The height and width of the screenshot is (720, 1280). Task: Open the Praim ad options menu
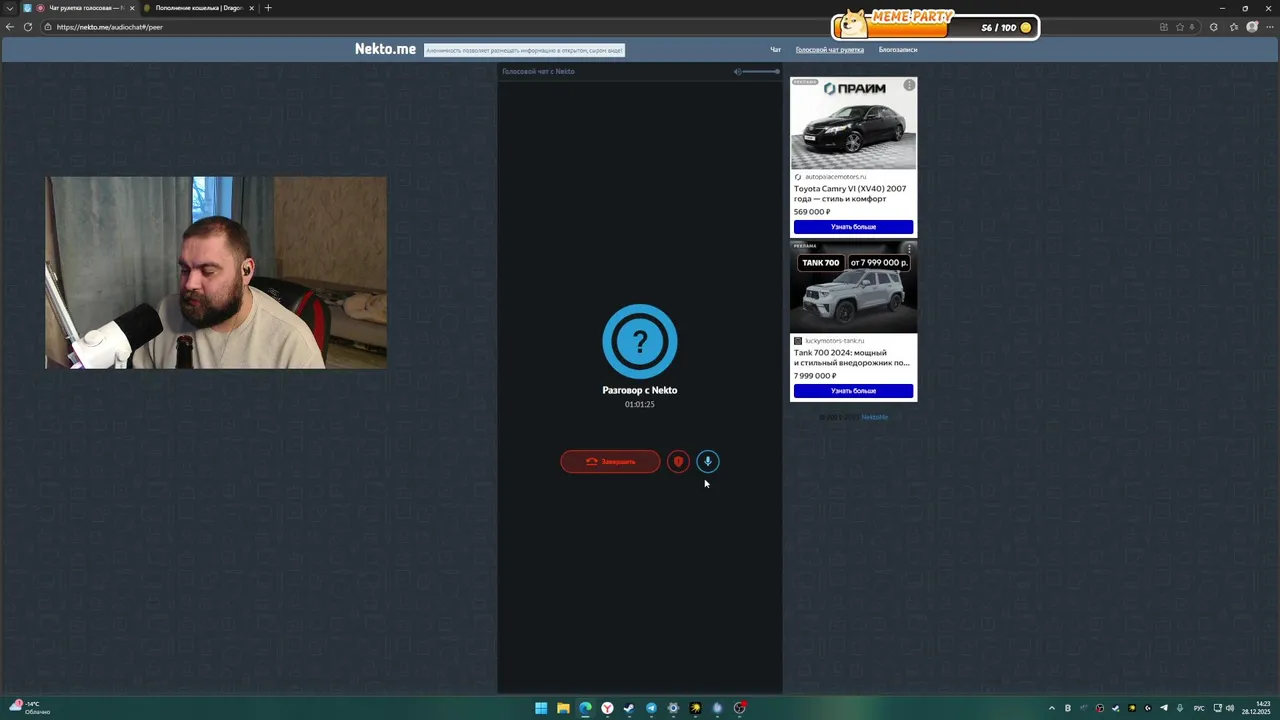click(909, 85)
